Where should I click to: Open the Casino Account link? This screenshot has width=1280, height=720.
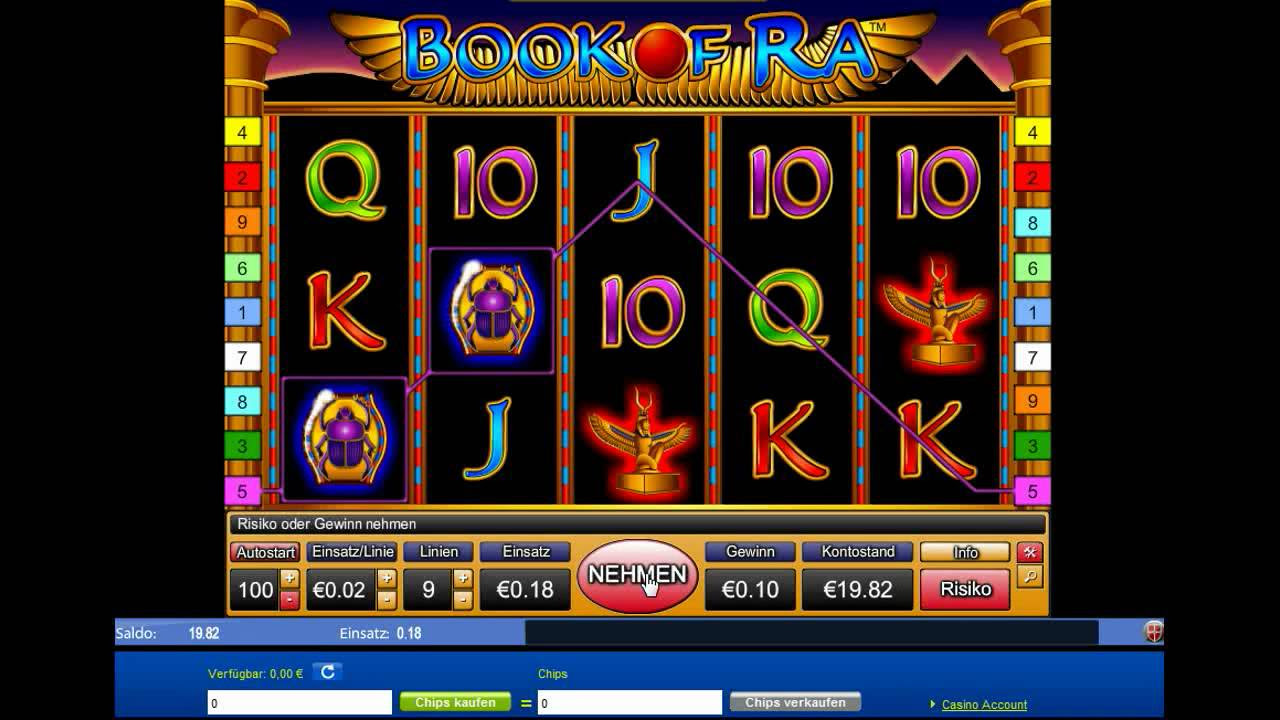click(984, 705)
